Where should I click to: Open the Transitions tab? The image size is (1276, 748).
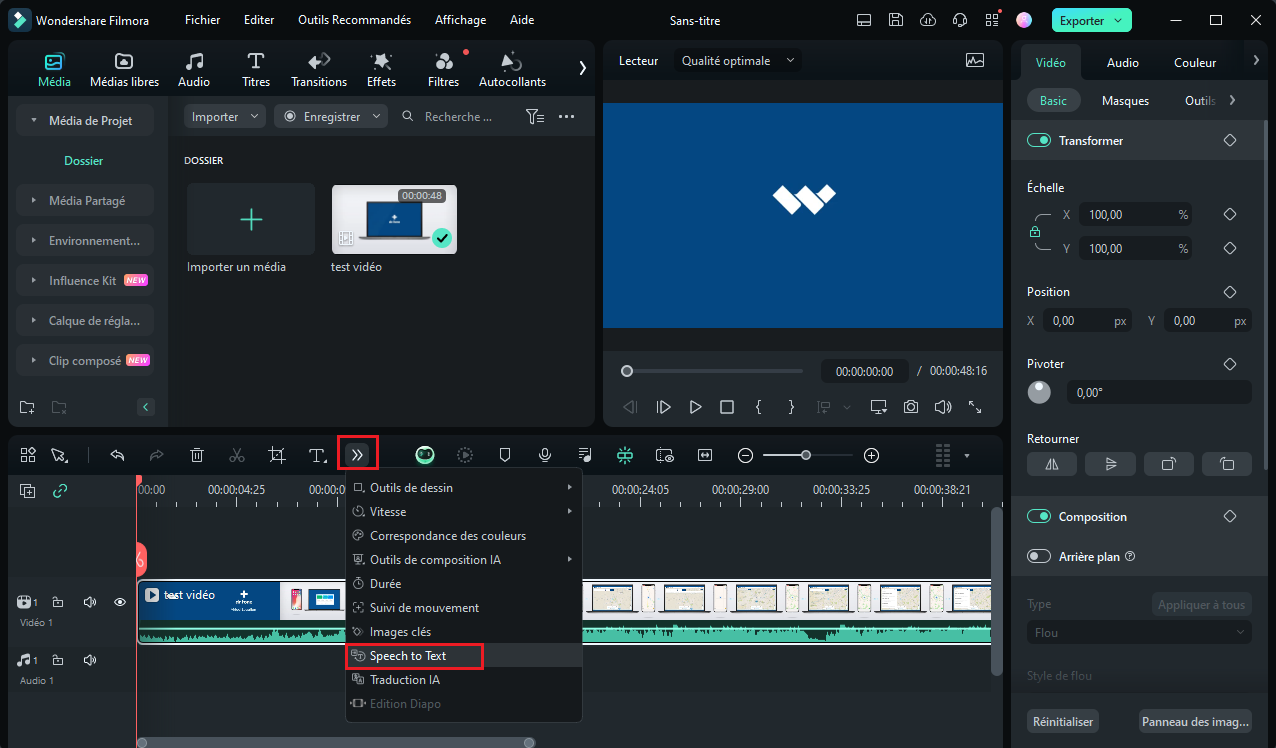click(x=319, y=70)
